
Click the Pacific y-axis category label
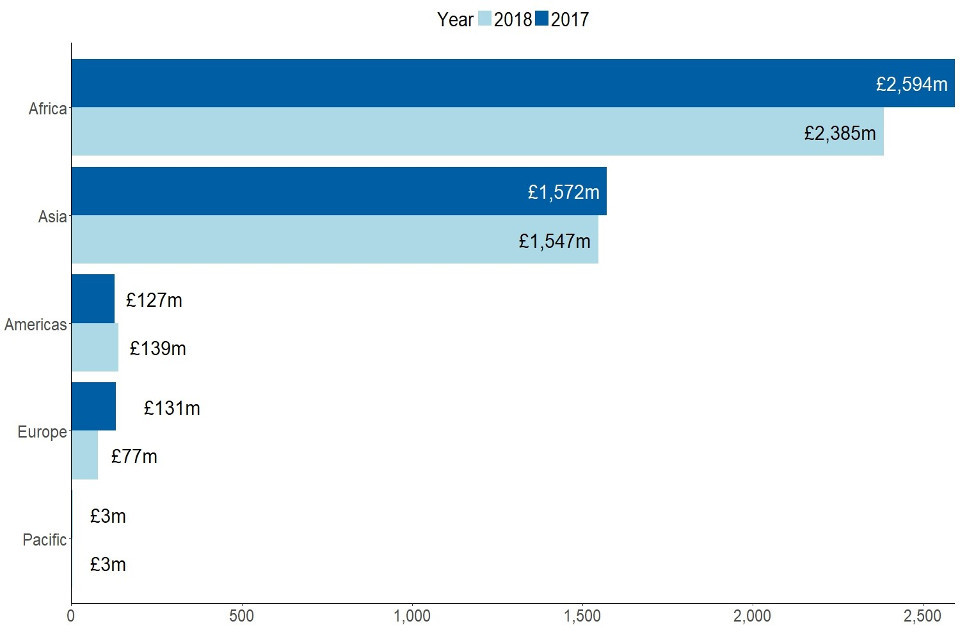(x=44, y=540)
